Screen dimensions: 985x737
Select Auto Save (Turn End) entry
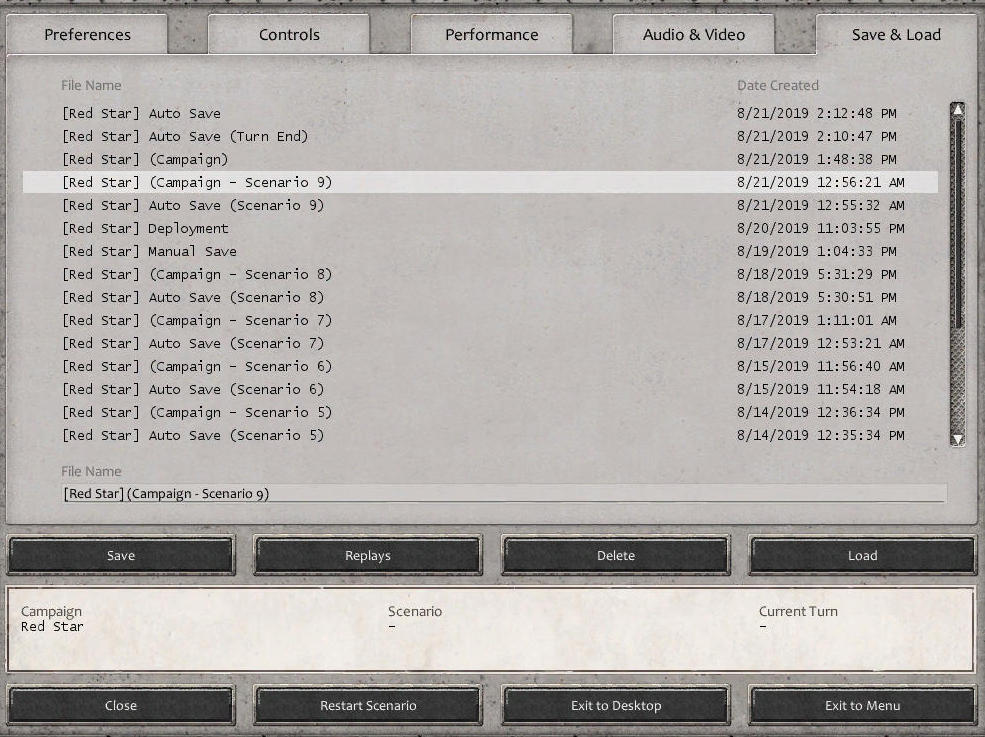(185, 137)
